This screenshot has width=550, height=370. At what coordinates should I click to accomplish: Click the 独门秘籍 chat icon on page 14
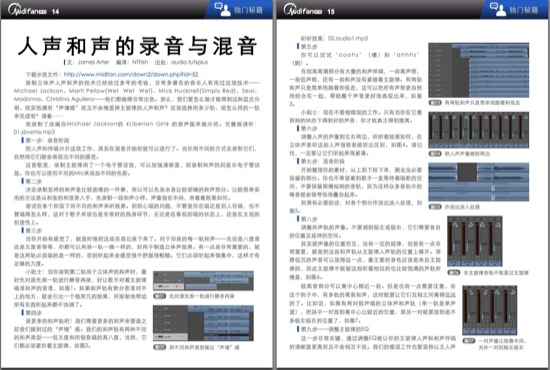tap(222, 9)
